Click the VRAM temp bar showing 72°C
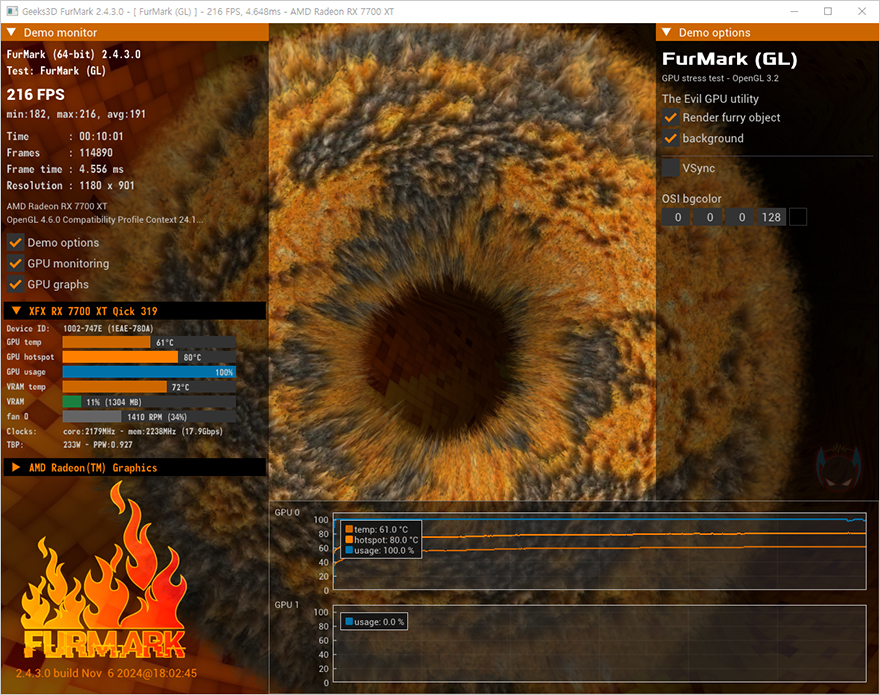The image size is (880, 695). (149, 387)
